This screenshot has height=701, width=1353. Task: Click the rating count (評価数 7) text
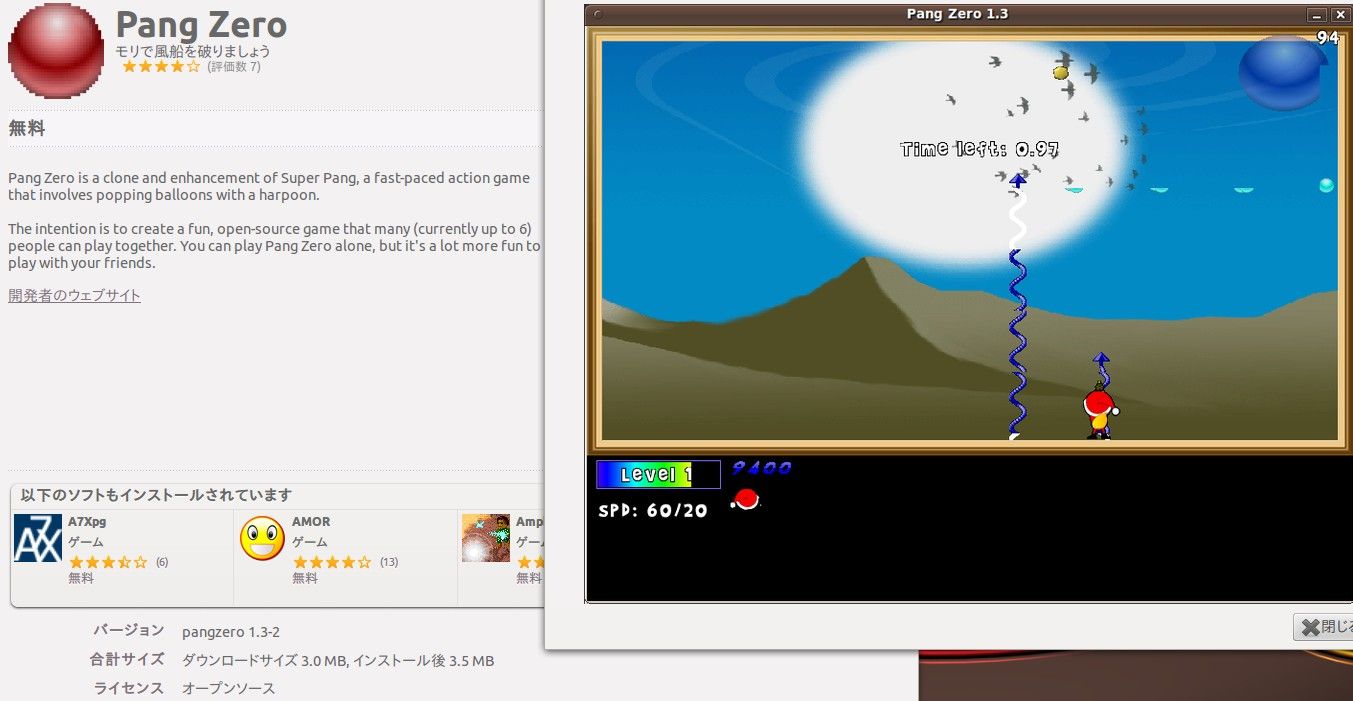234,67
